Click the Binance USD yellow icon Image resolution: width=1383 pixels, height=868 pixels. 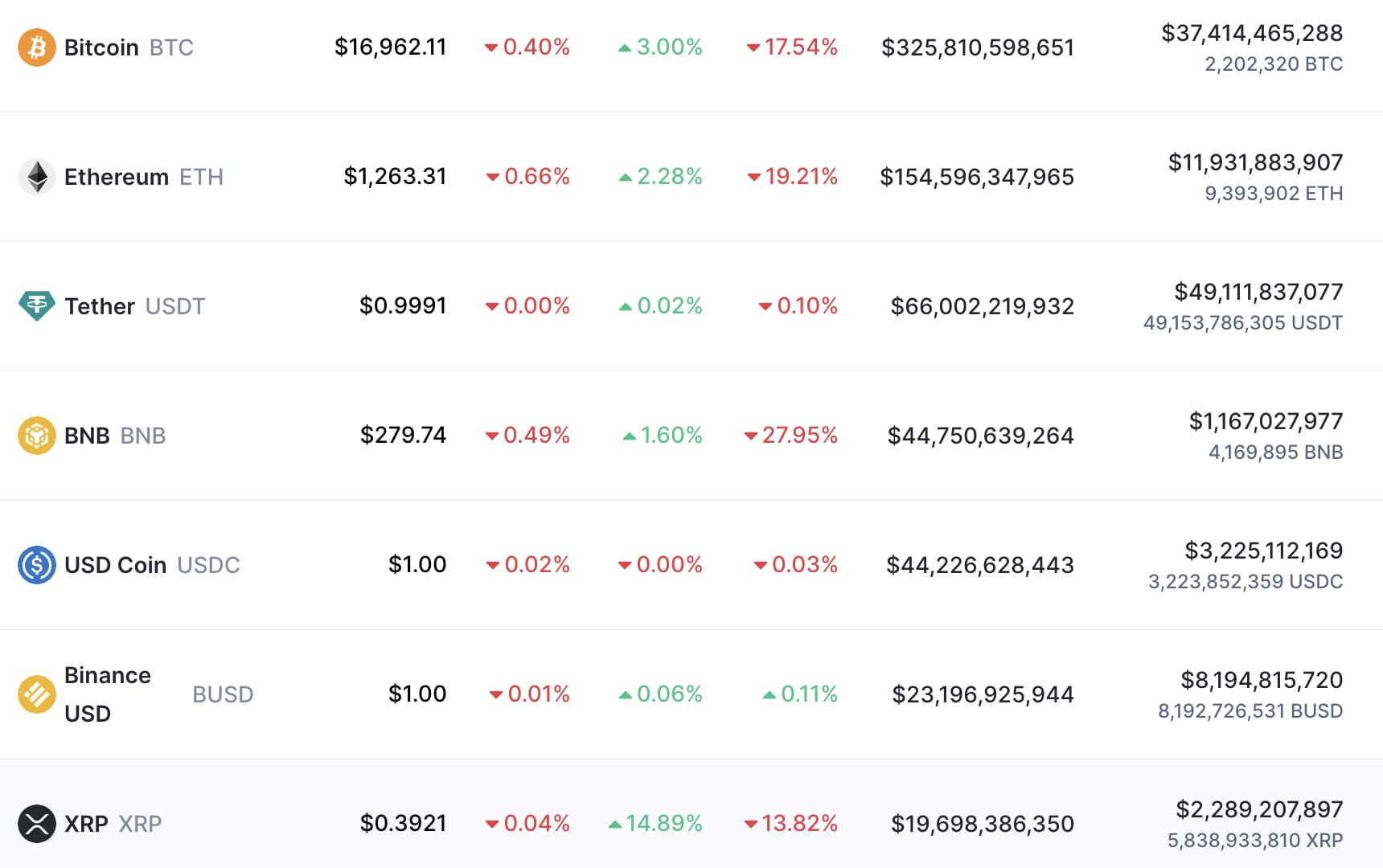(x=36, y=694)
